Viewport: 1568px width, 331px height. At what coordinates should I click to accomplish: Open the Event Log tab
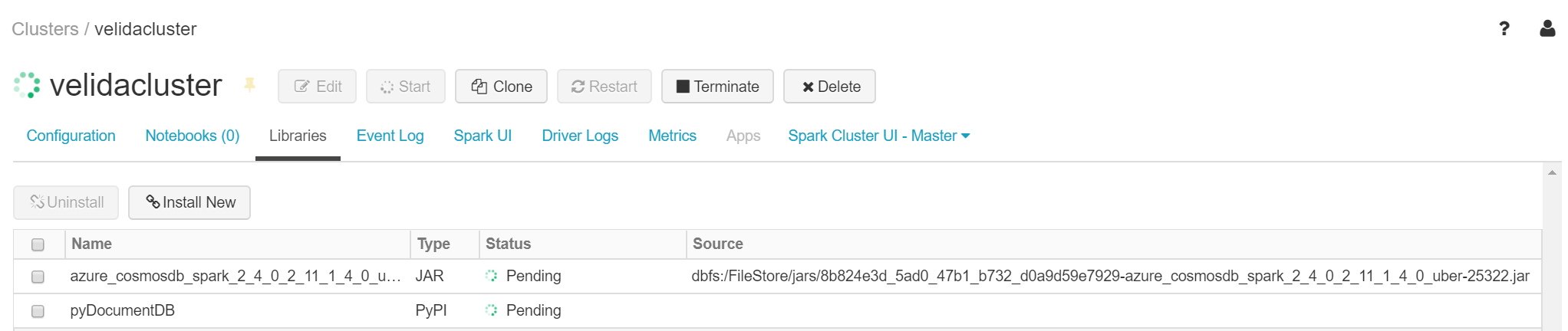click(x=390, y=136)
